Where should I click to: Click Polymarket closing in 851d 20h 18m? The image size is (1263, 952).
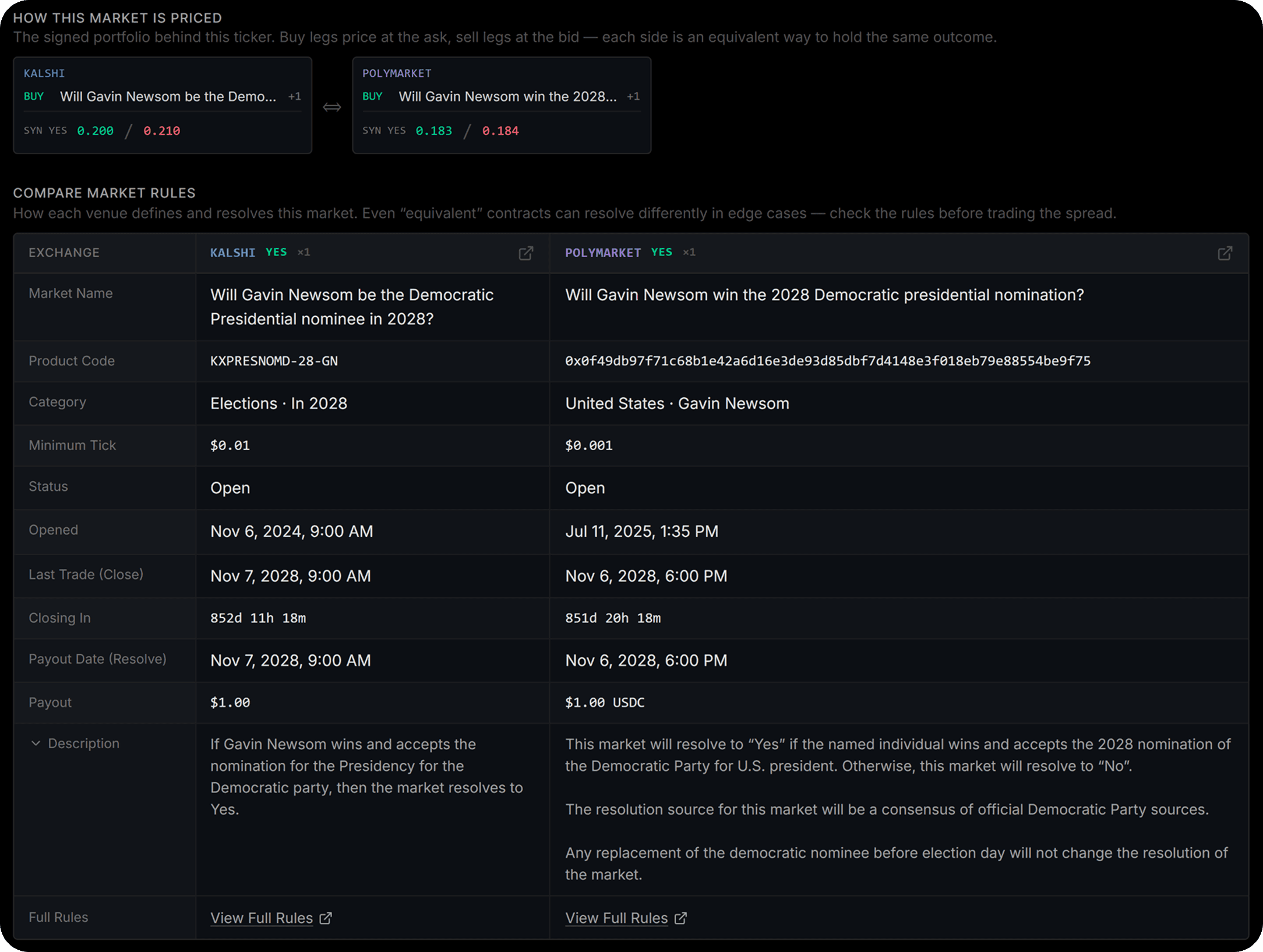click(x=613, y=618)
